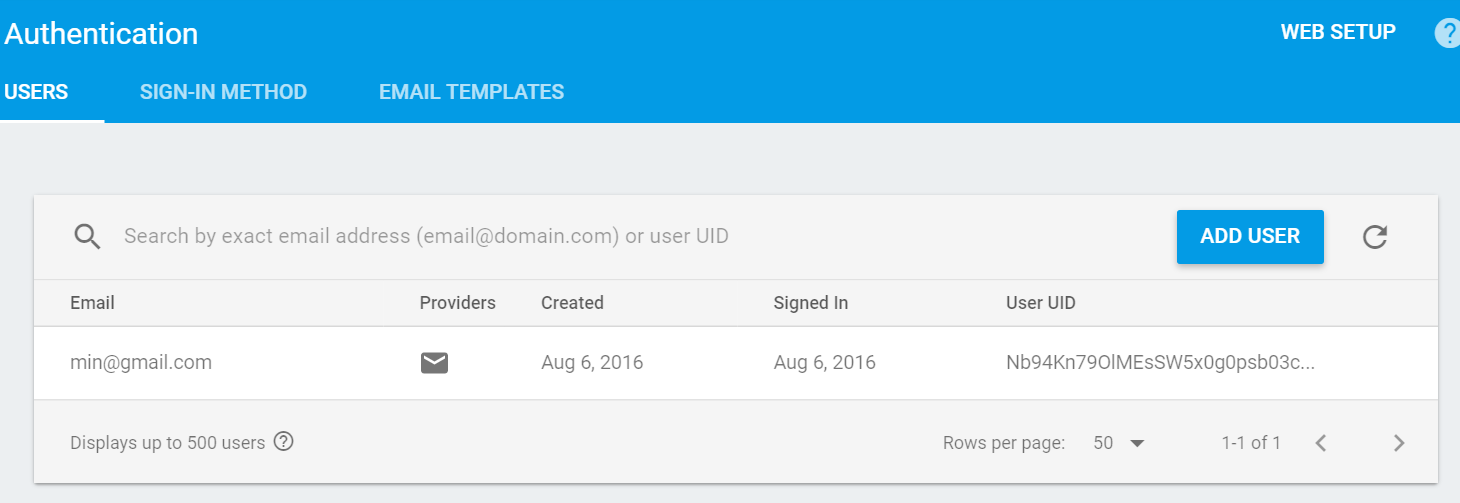Screen dimensions: 1460x503
Task: Open the Email Templates tab
Action: point(471,92)
